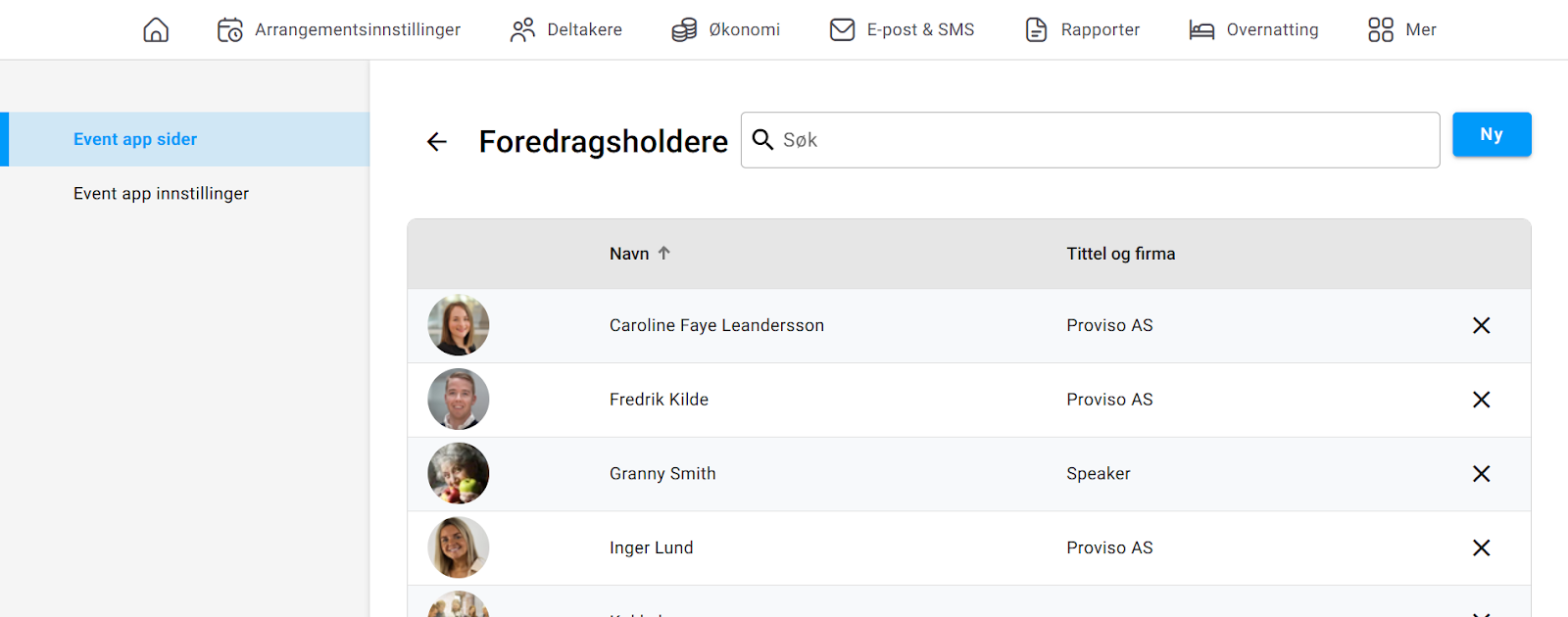
Task: Click the Rapporter document icon
Action: click(x=1036, y=29)
